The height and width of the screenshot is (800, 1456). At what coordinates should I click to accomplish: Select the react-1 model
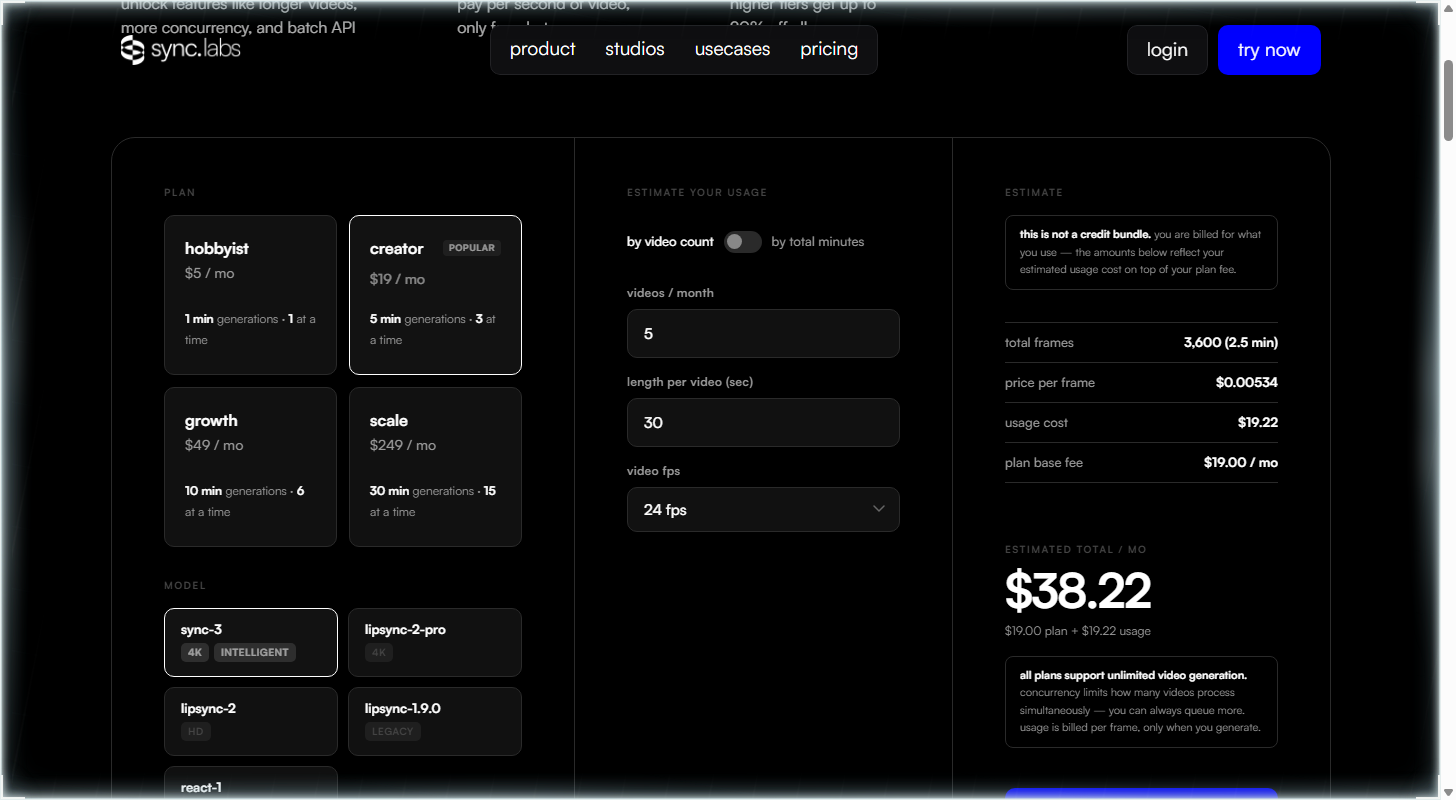point(250,784)
